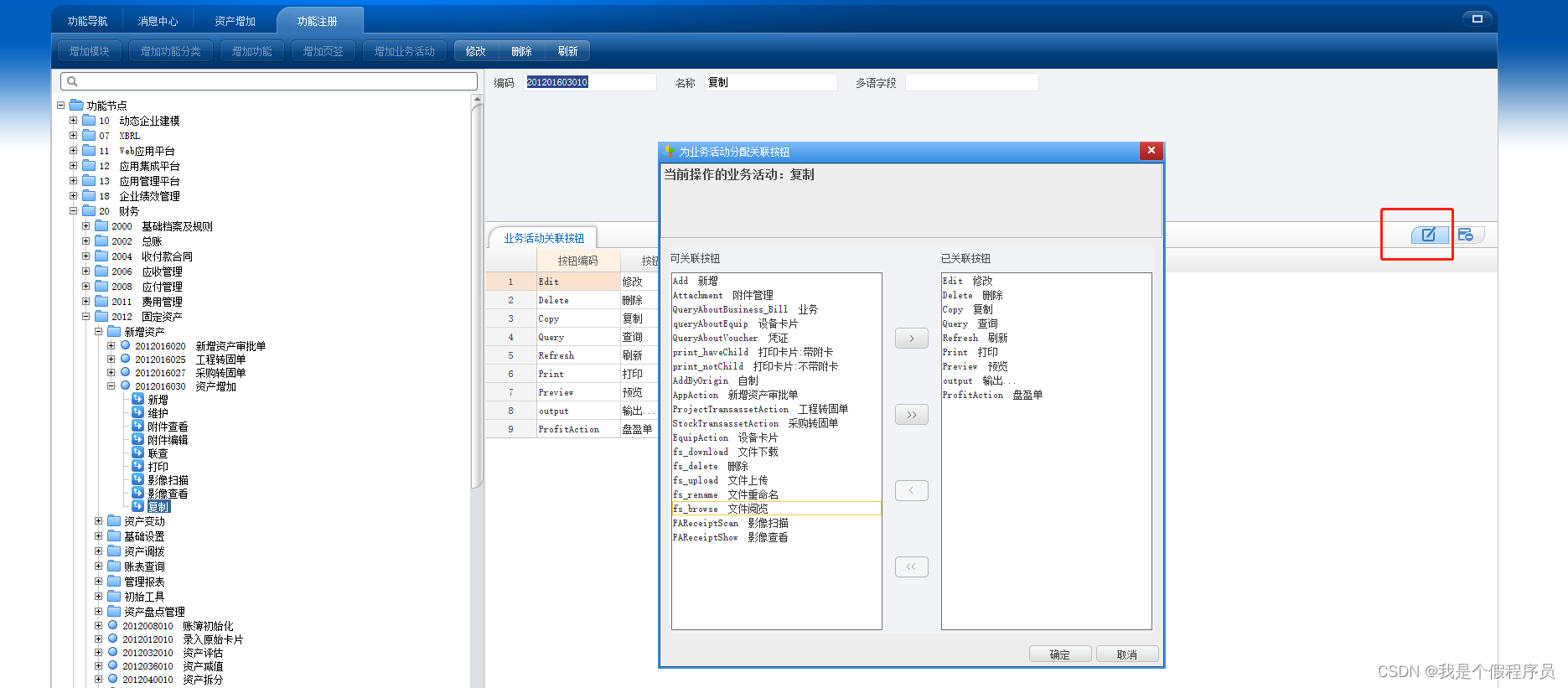
Task: Click the 联查 activity node icon
Action: coord(138,453)
